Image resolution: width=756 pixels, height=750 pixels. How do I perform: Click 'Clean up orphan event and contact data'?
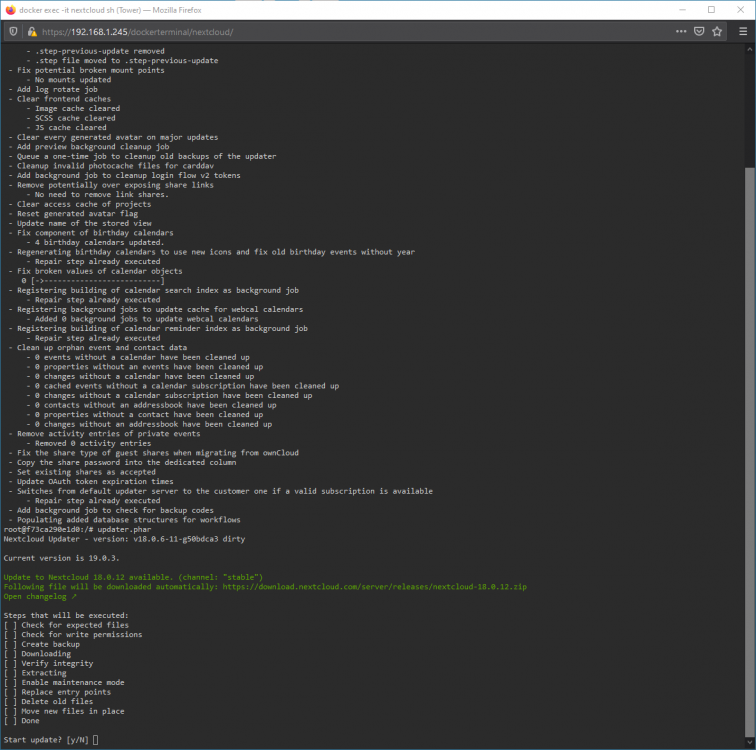click(102, 347)
